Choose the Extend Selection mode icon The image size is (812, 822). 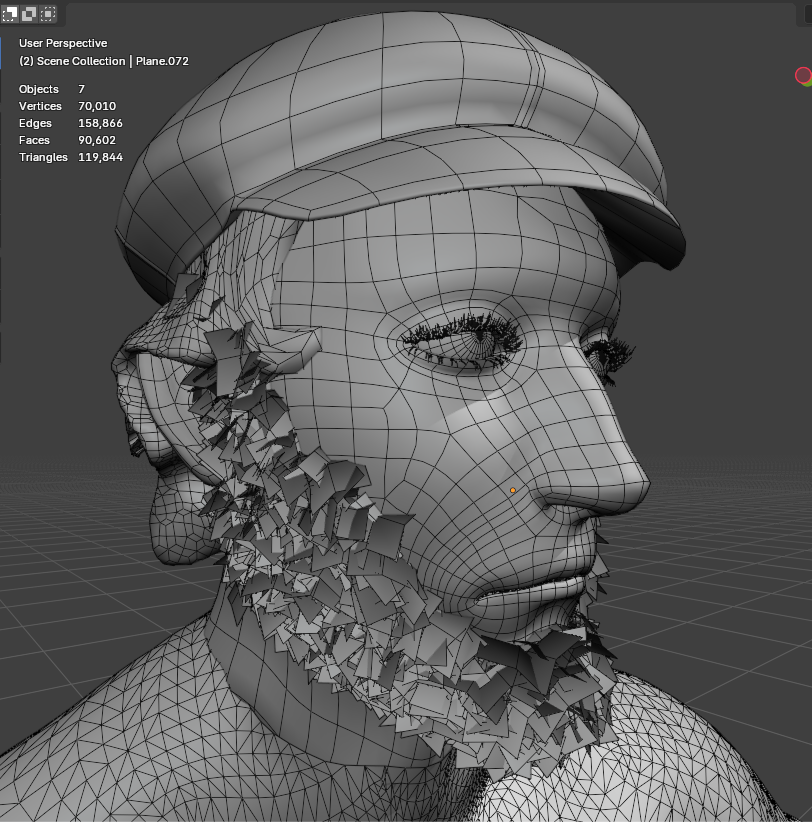pos(29,14)
